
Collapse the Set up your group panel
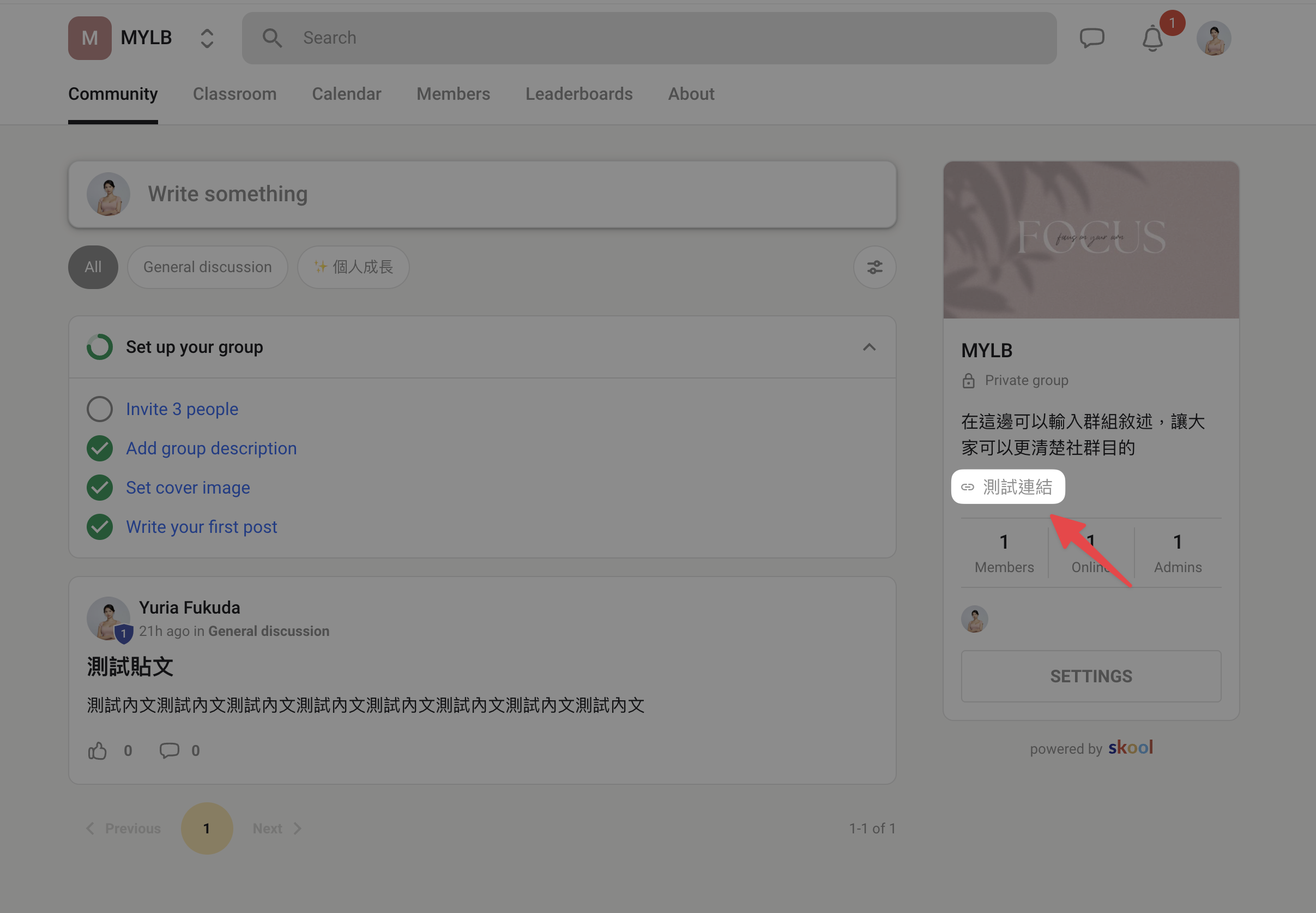coord(869,347)
